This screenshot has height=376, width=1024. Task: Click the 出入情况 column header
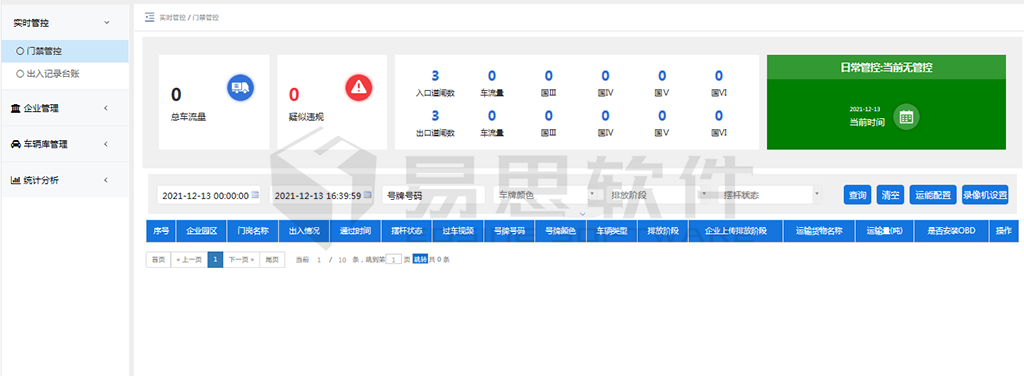click(x=304, y=231)
